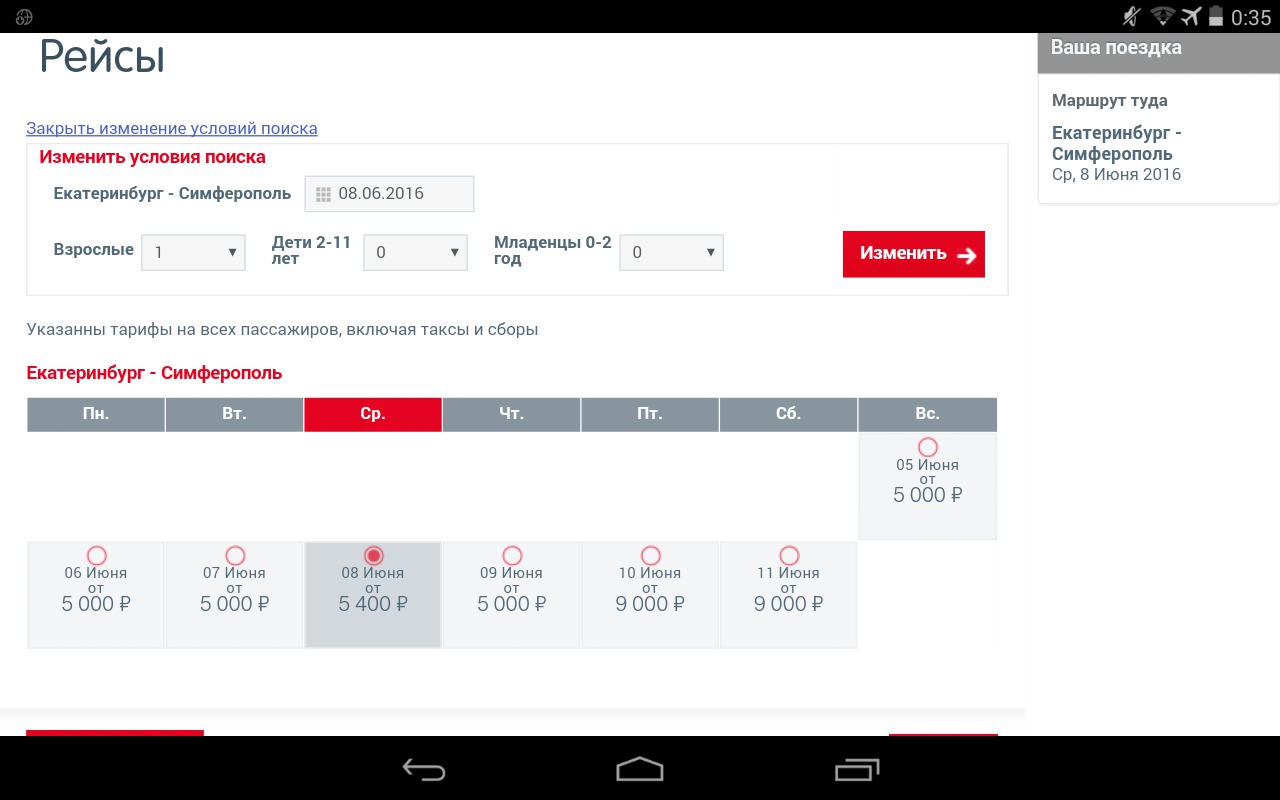Click the date field 08.06.2016
1280x800 pixels.
point(389,194)
